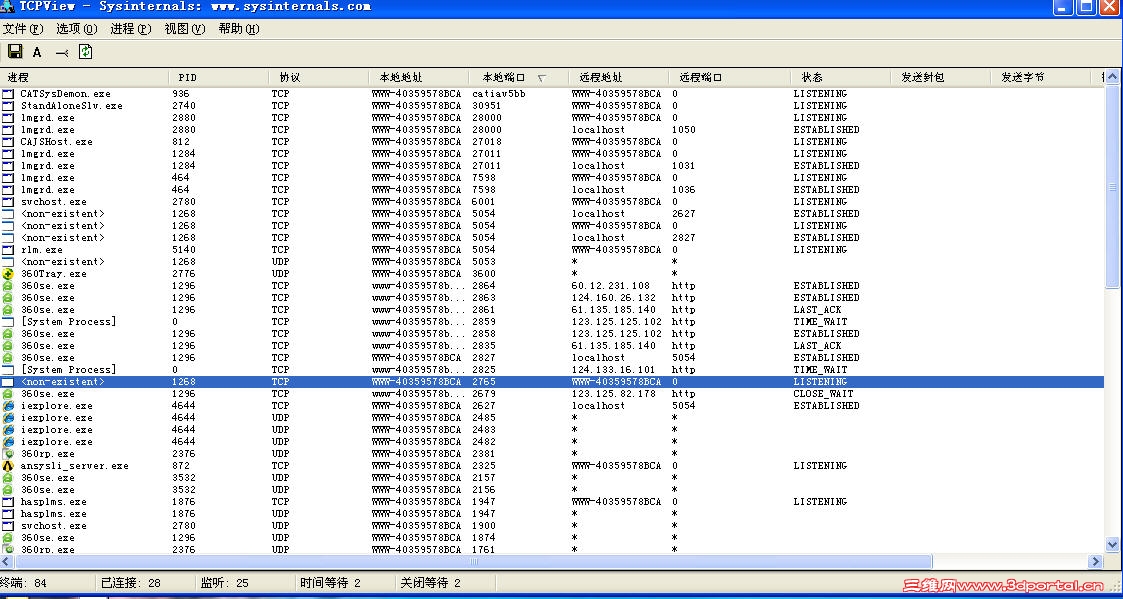Open the 文件(F) menu
The image size is (1123, 599).
pos(23,29)
